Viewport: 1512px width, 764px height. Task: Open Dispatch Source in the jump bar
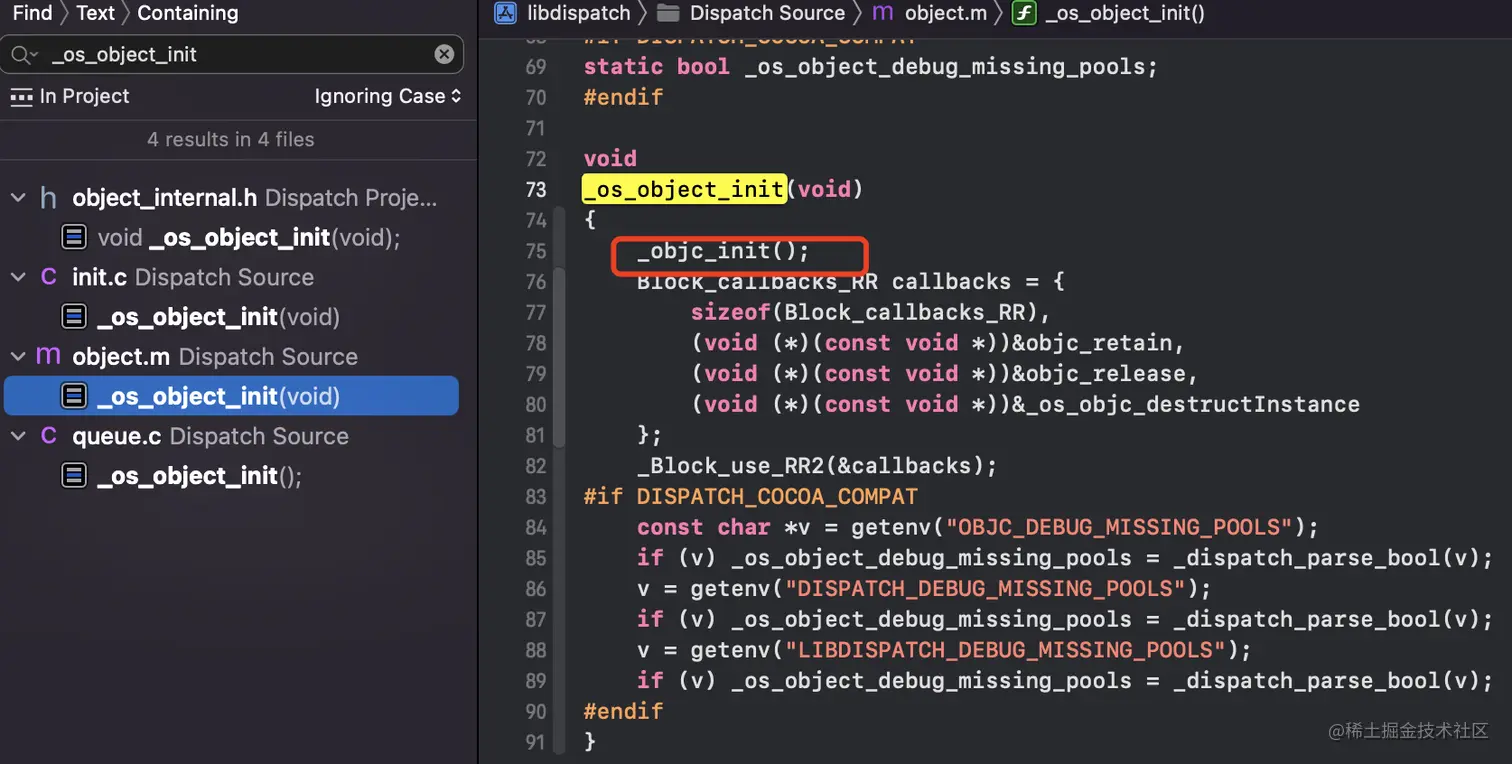coord(767,13)
